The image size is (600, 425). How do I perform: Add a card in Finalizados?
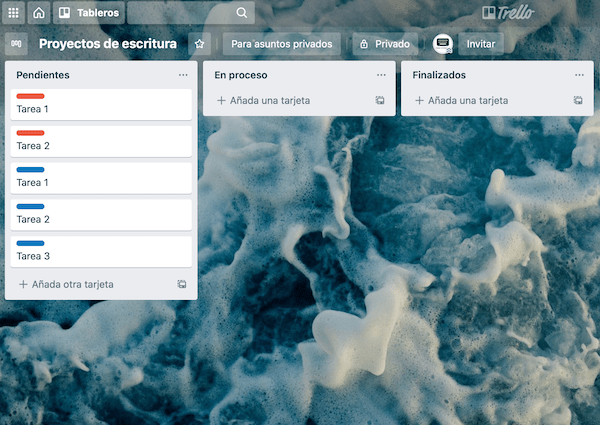[462, 101]
